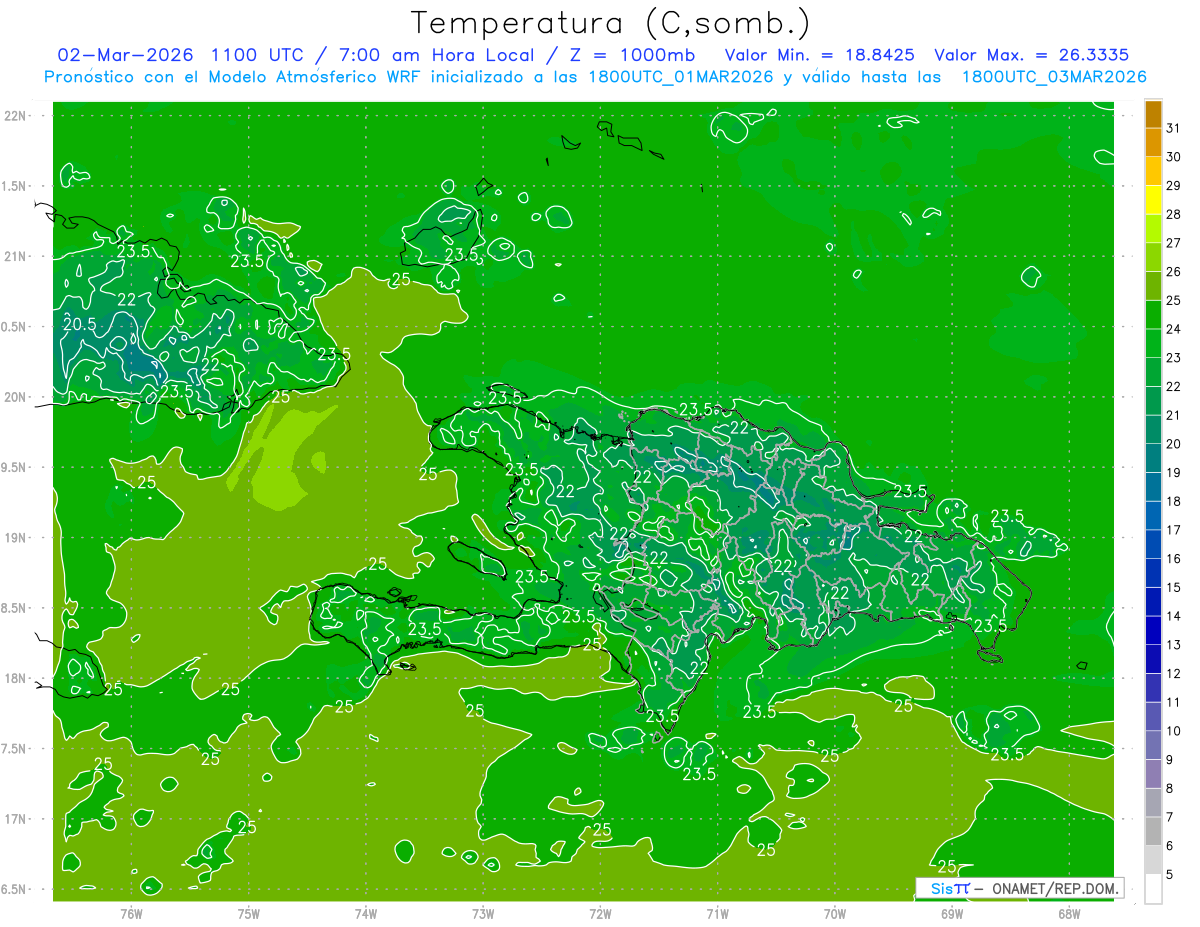This screenshot has height=927, width=1200.
Task: Click the legend color band between 25 and 26
Action: click(x=1153, y=287)
